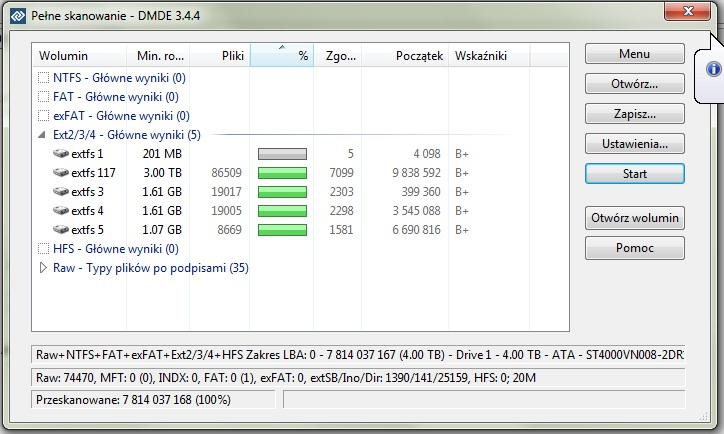Click the drive icon next to extfs 1
The image size is (724, 434).
60,153
